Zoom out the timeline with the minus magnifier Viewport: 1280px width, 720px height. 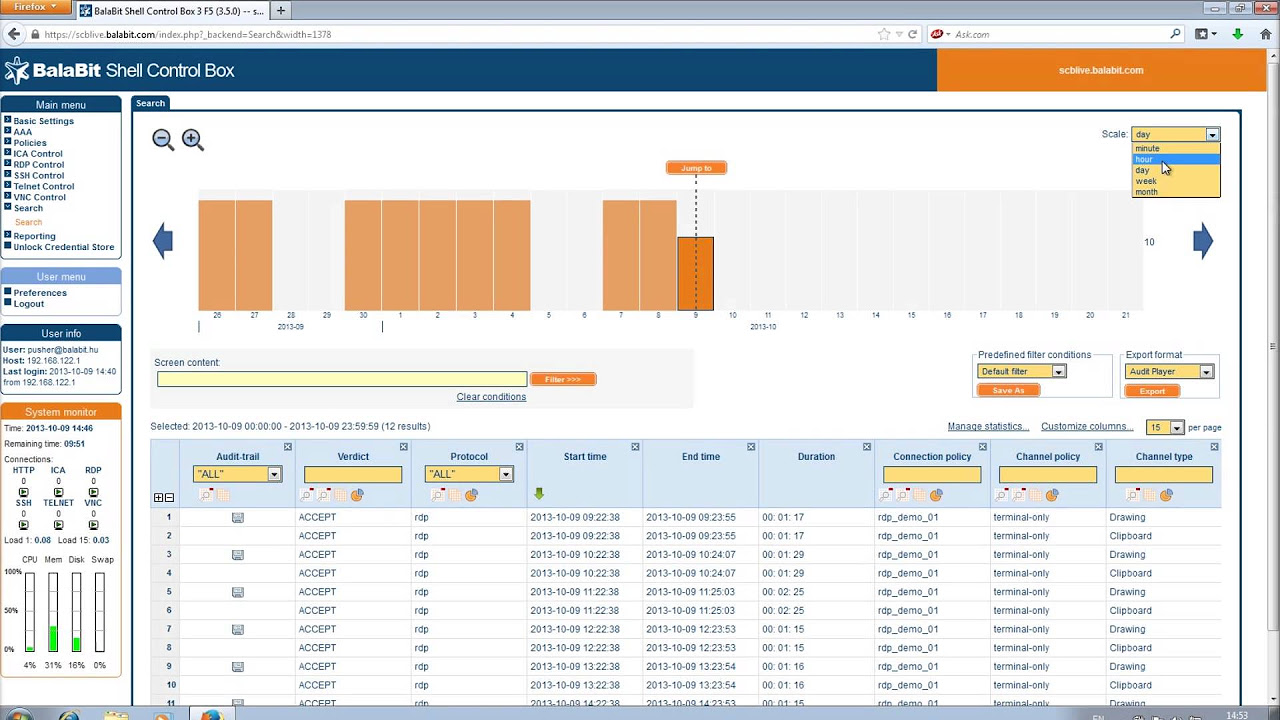coord(163,140)
